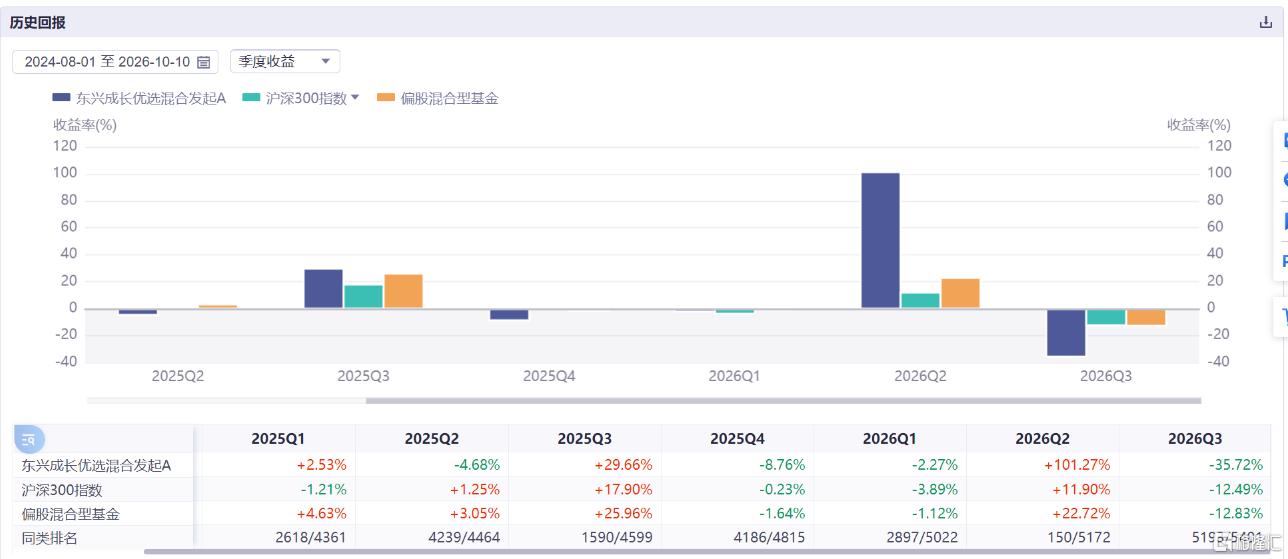Click the teal 沪深300指数 legend marker
This screenshot has width=1288, height=559.
(251, 98)
